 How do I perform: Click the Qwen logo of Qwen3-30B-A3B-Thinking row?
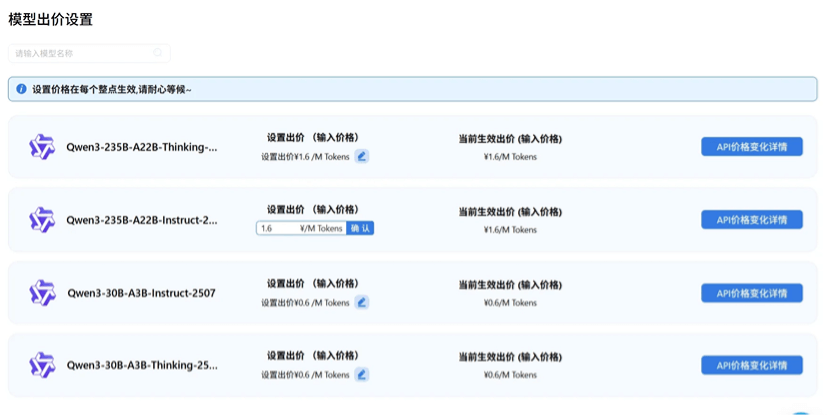(42, 365)
